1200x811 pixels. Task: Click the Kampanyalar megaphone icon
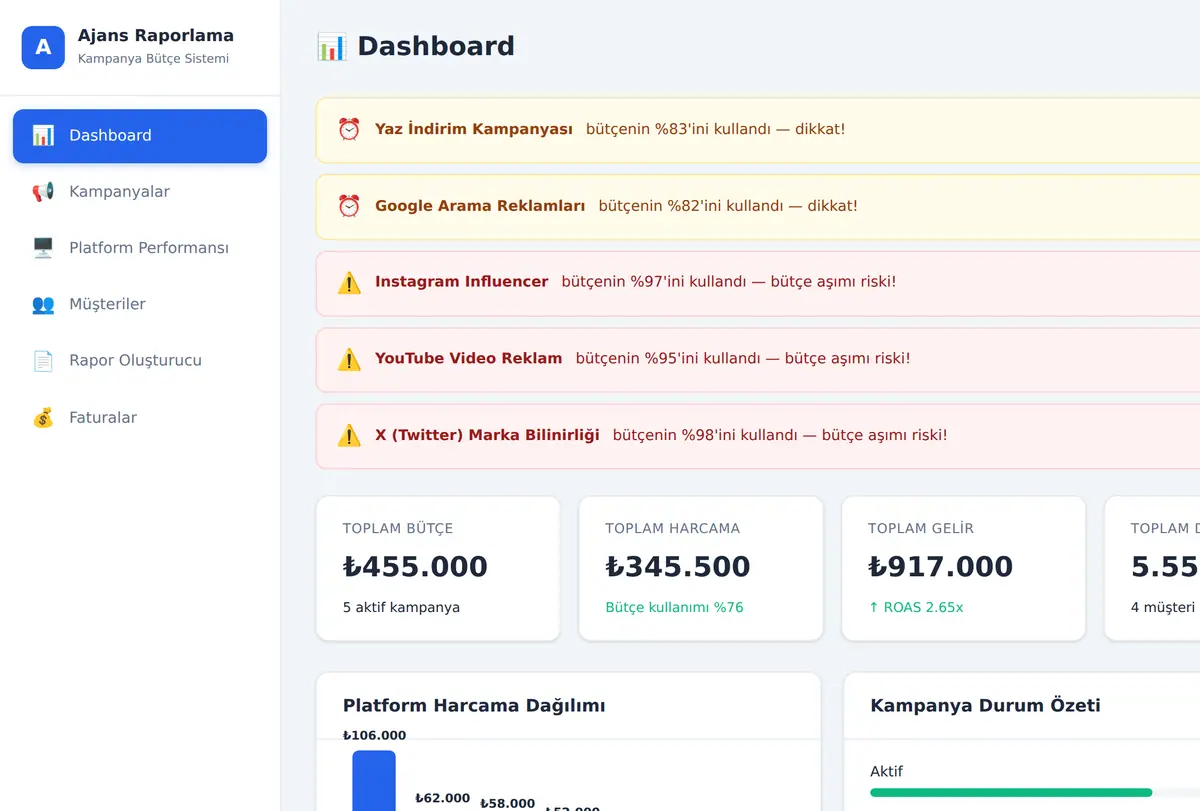pos(43,192)
